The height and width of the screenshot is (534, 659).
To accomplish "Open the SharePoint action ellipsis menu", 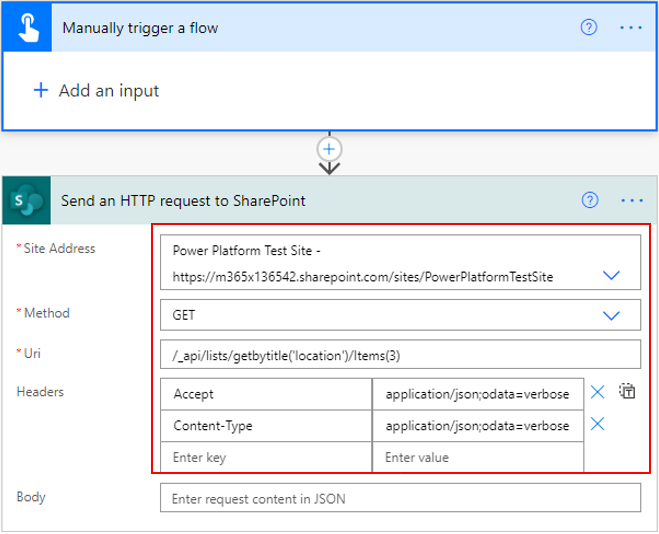I will (x=632, y=200).
